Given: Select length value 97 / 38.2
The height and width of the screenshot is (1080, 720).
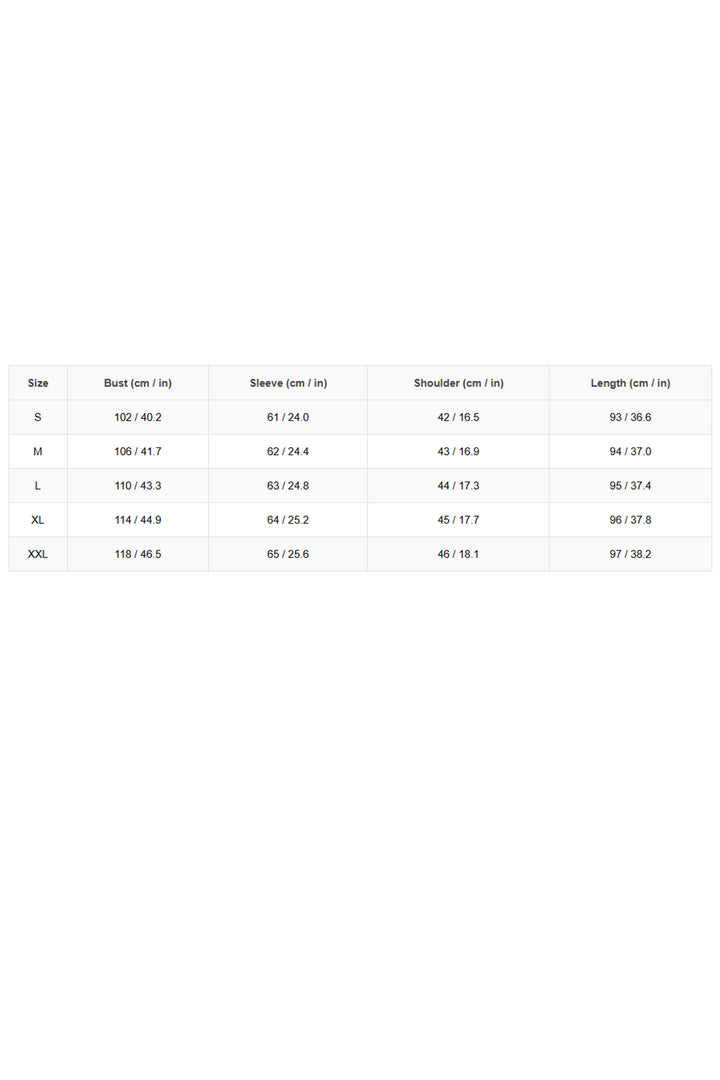Looking at the screenshot, I should [630, 554].
